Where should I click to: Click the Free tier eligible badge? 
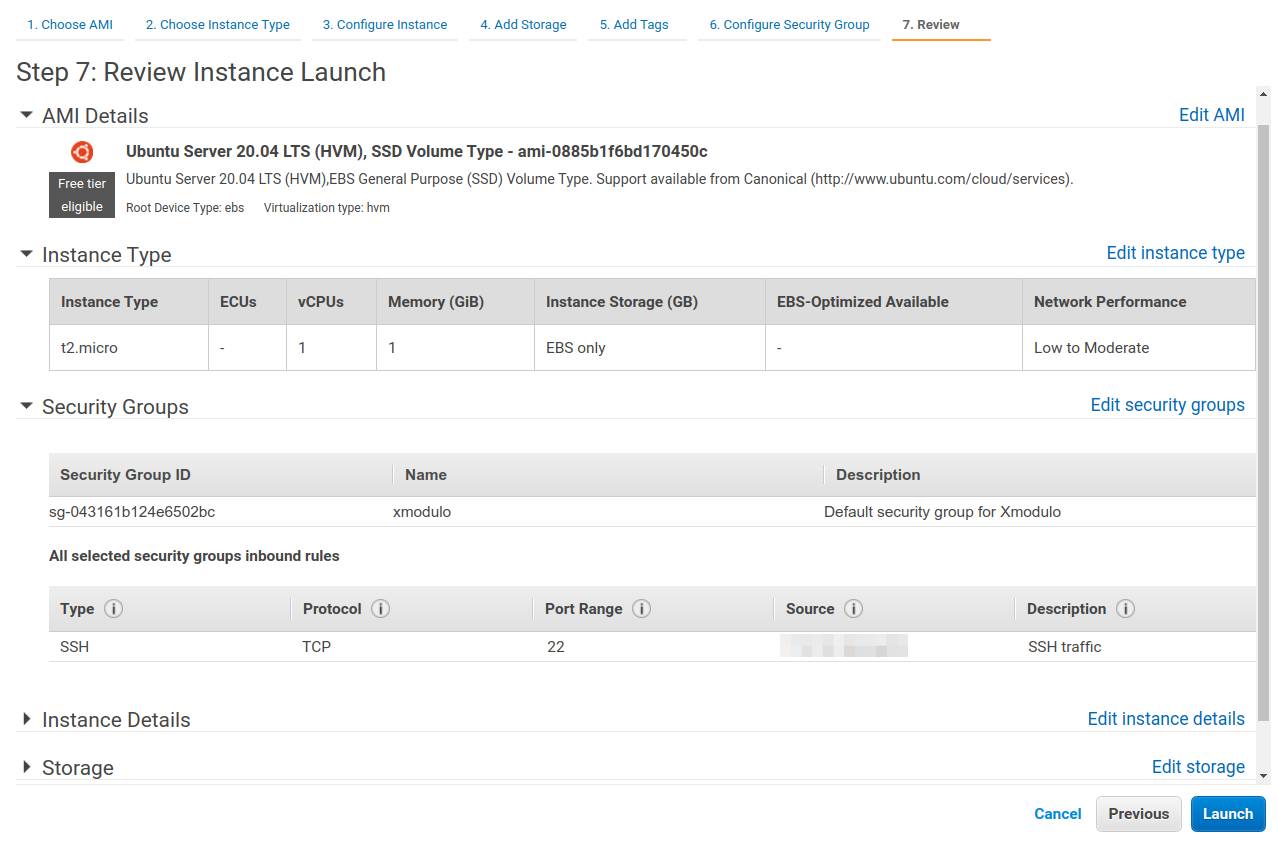[x=82, y=195]
